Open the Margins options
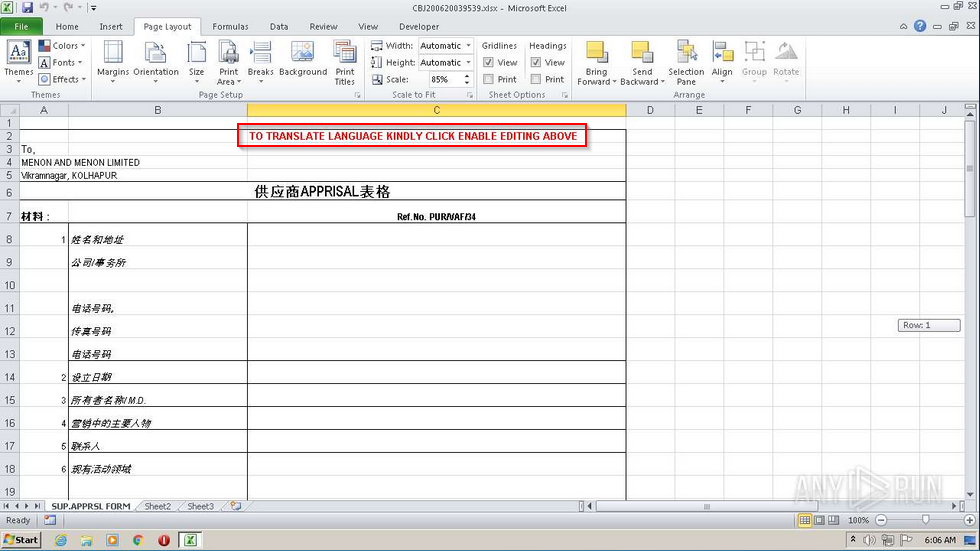Screen dimensions: 980x551 (x=112, y=62)
